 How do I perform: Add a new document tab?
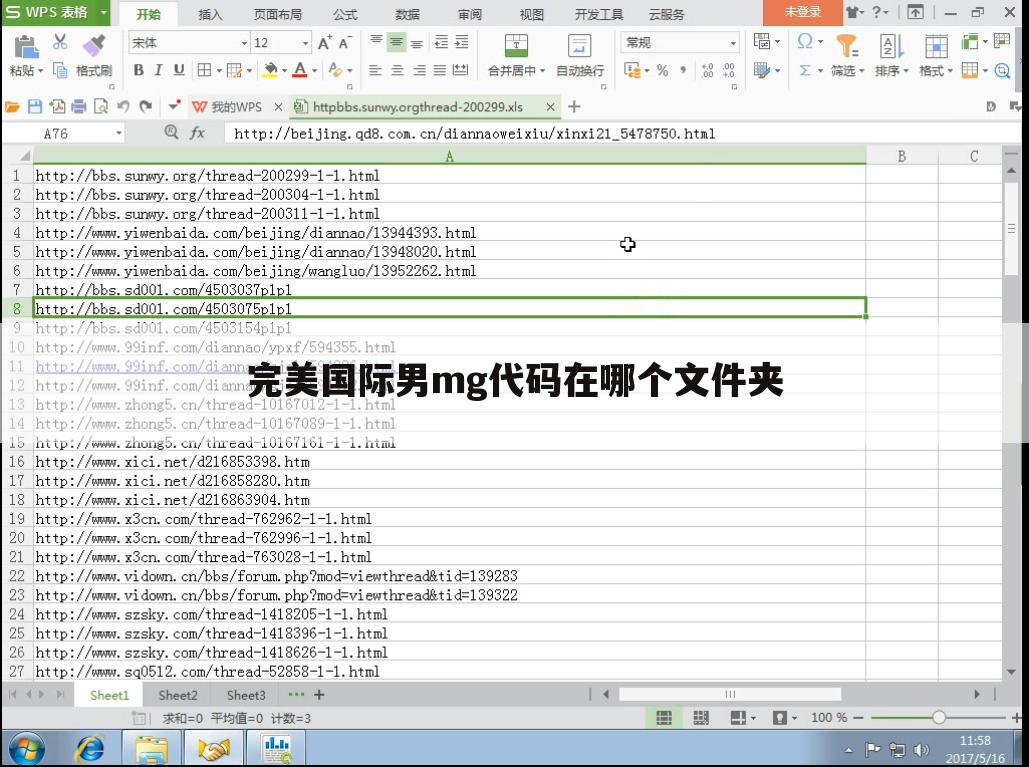(x=574, y=106)
